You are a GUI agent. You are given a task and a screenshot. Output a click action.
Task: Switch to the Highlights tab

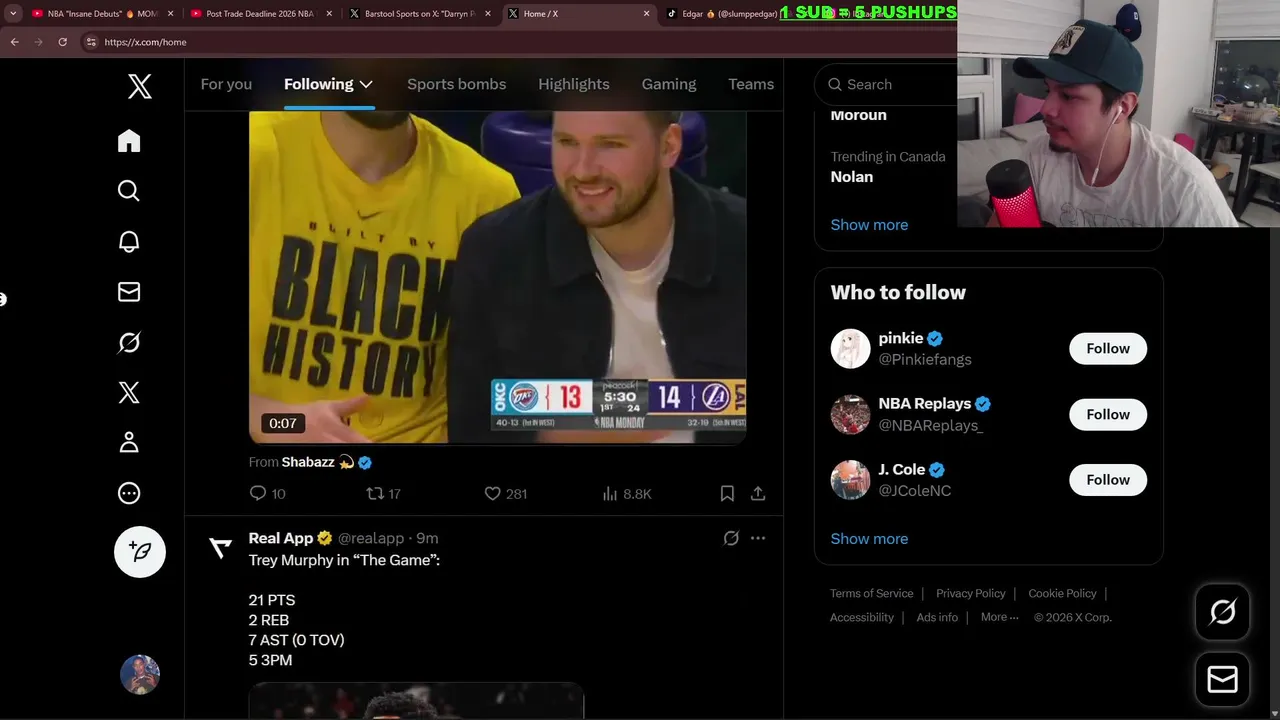point(573,84)
